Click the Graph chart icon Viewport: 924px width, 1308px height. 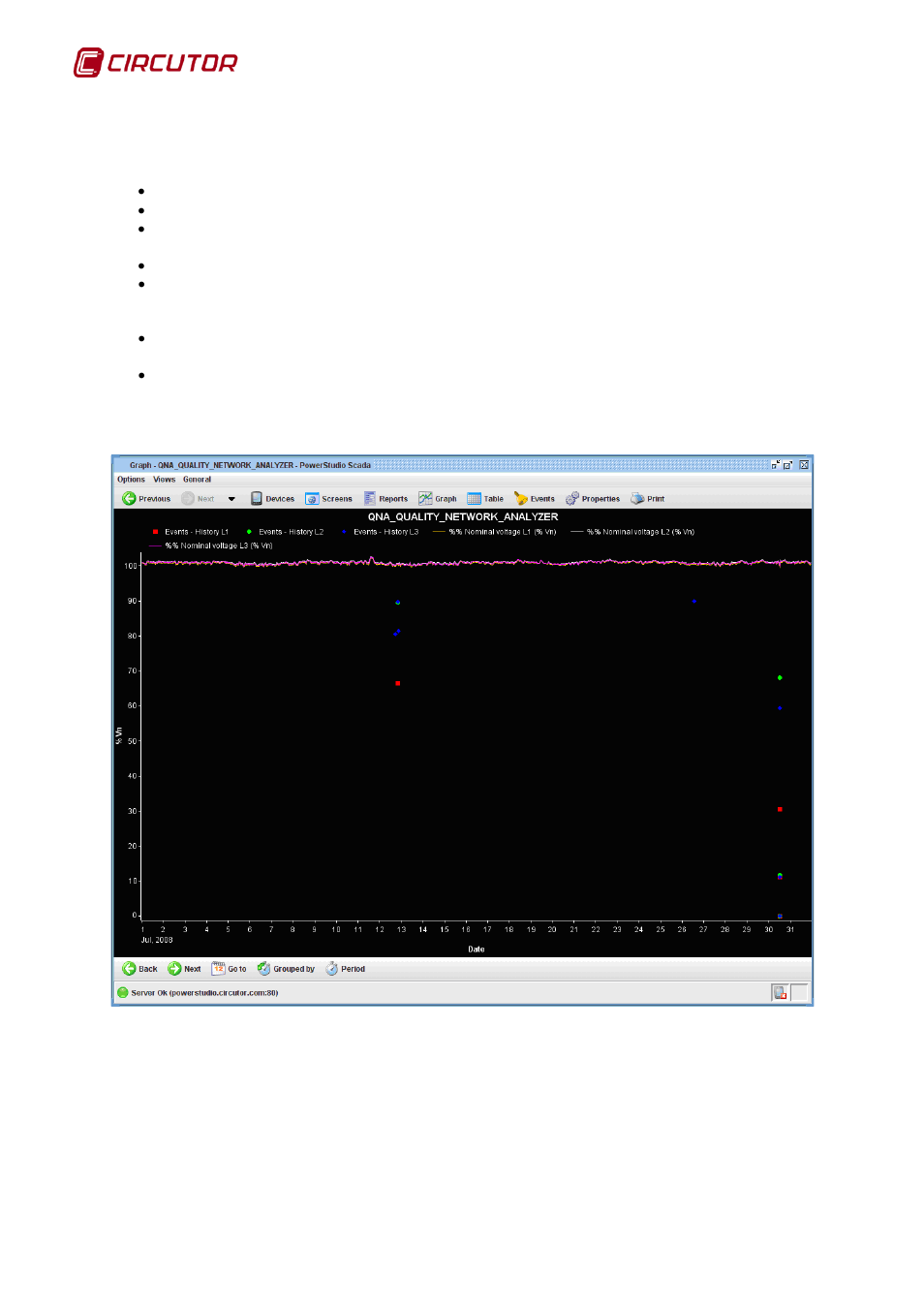coord(425,498)
